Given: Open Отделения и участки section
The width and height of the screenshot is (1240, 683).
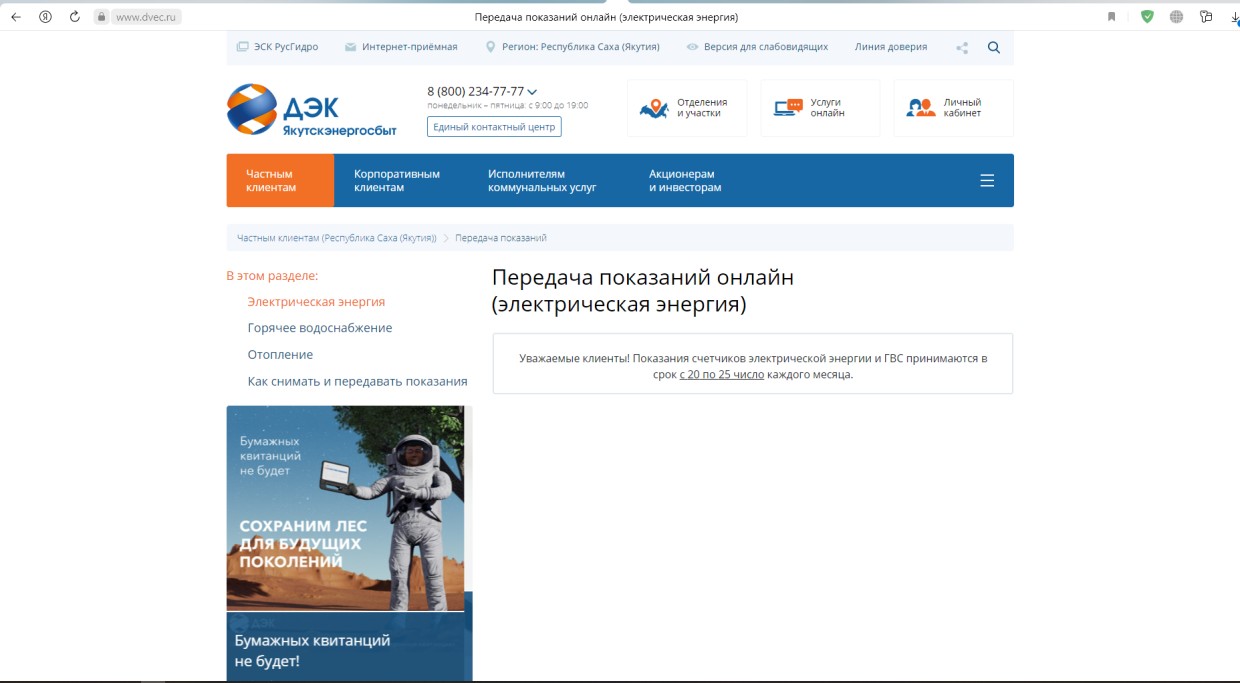Looking at the screenshot, I should (687, 107).
